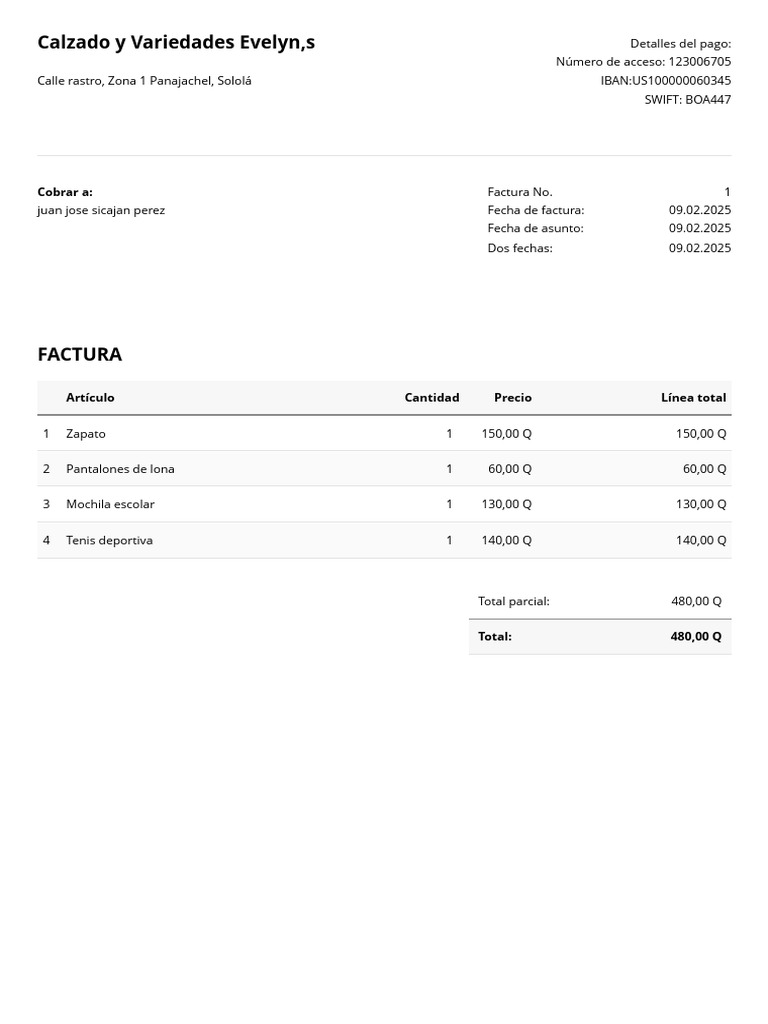768x1024 pixels.
Task: Select the Tenis deportiva item
Action: [109, 540]
